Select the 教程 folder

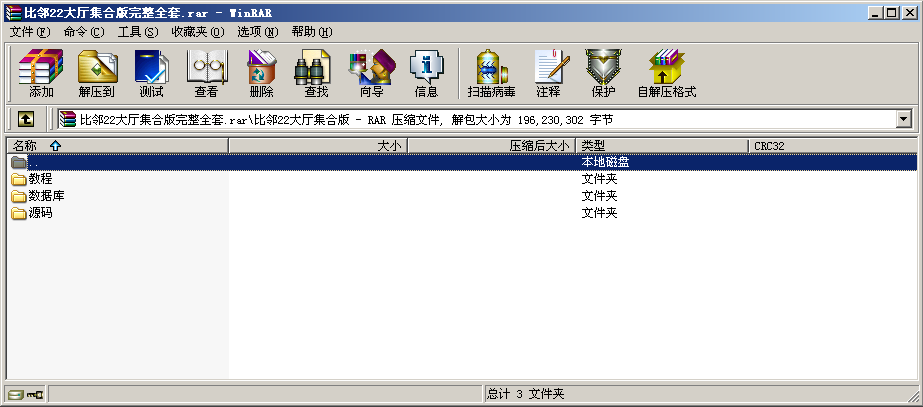point(40,179)
